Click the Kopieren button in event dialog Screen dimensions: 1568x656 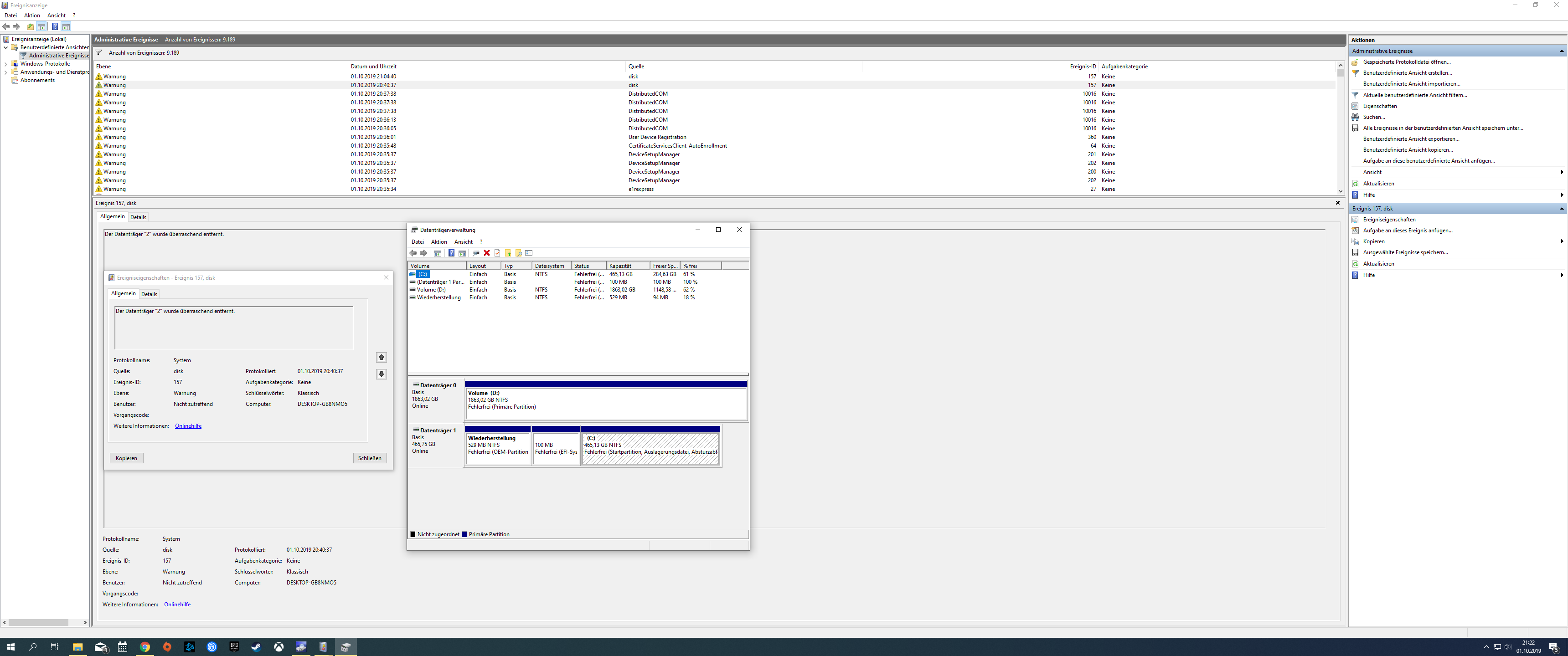click(x=126, y=458)
